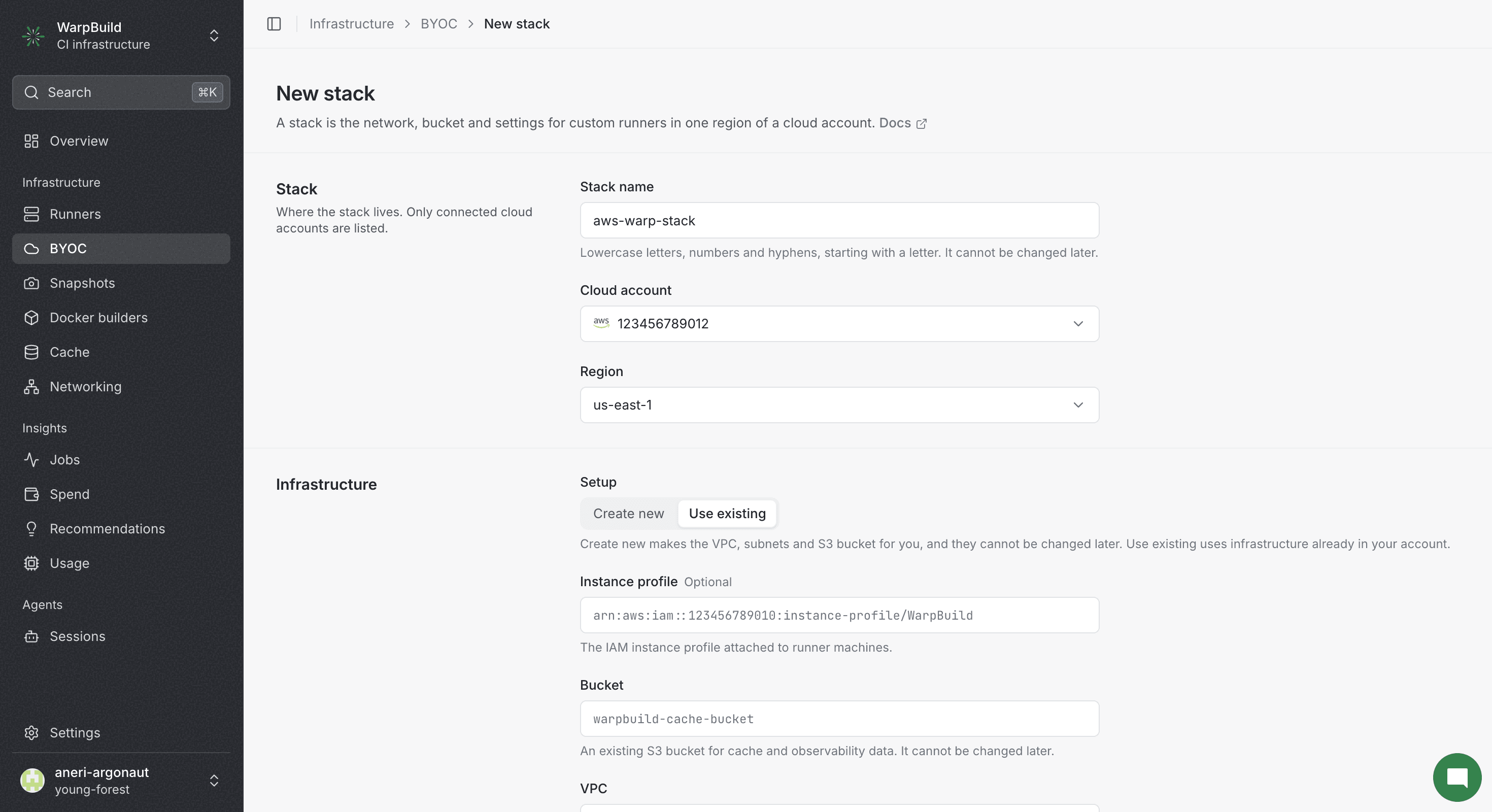Open the Region dropdown
The height and width of the screenshot is (812, 1492).
point(839,405)
